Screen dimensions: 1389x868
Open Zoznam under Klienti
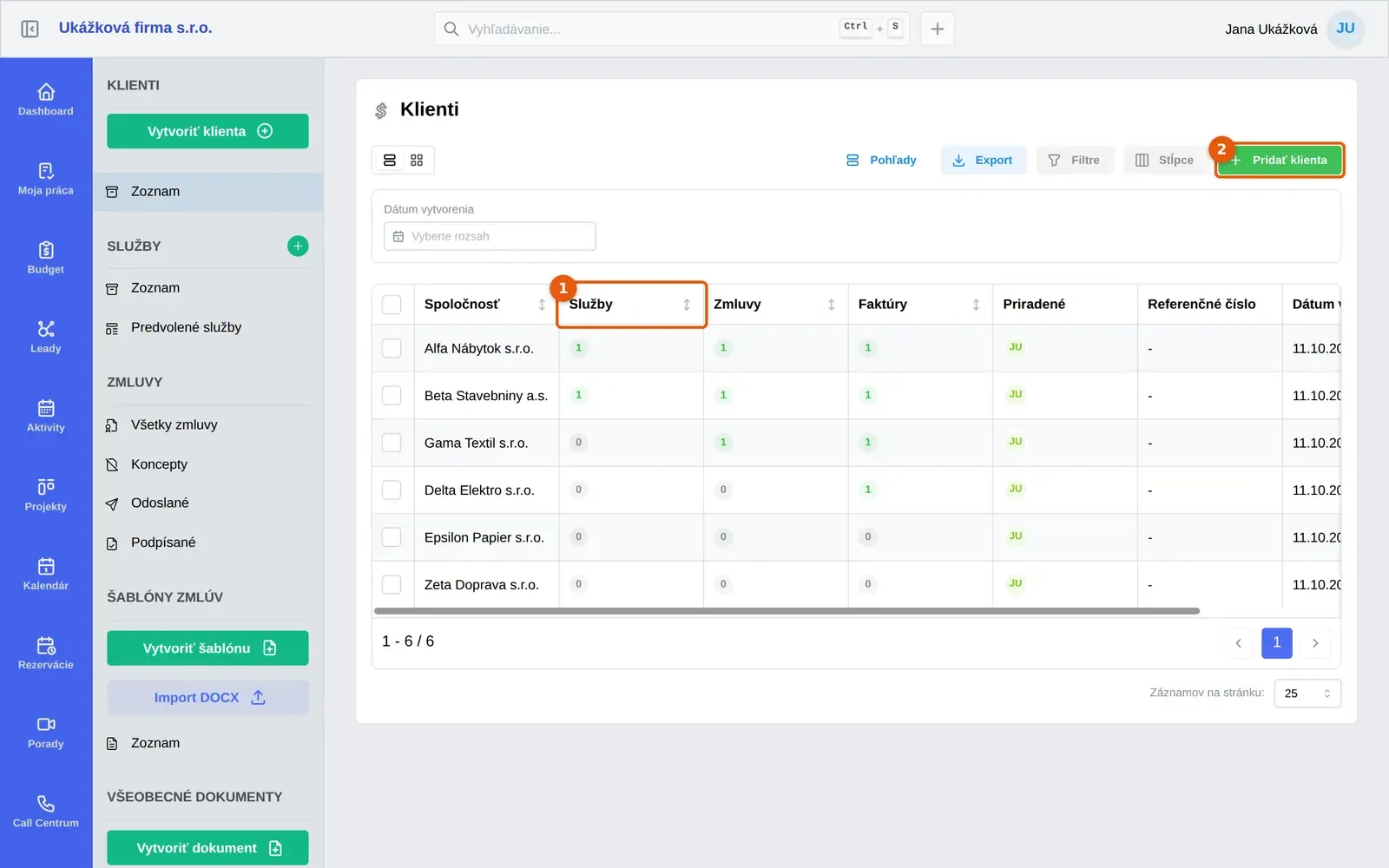click(x=208, y=192)
